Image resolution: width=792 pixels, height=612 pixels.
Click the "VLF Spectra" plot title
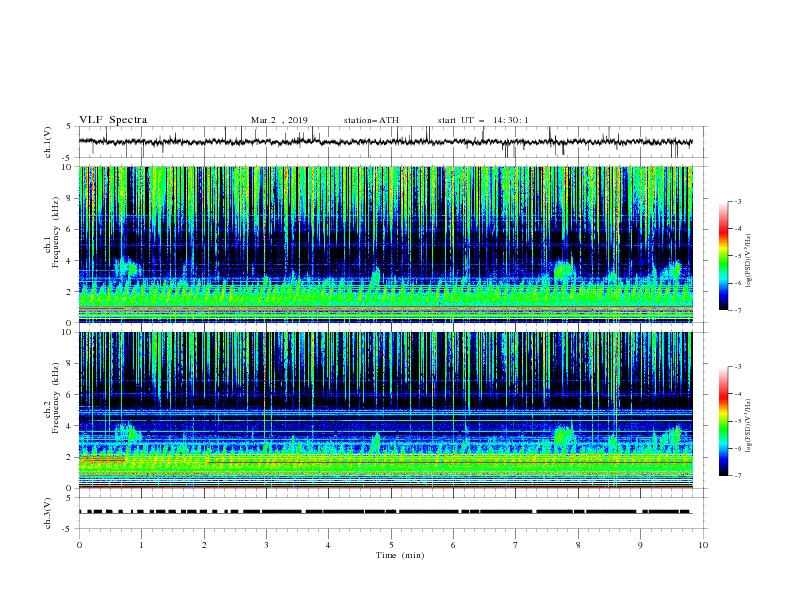113,120
